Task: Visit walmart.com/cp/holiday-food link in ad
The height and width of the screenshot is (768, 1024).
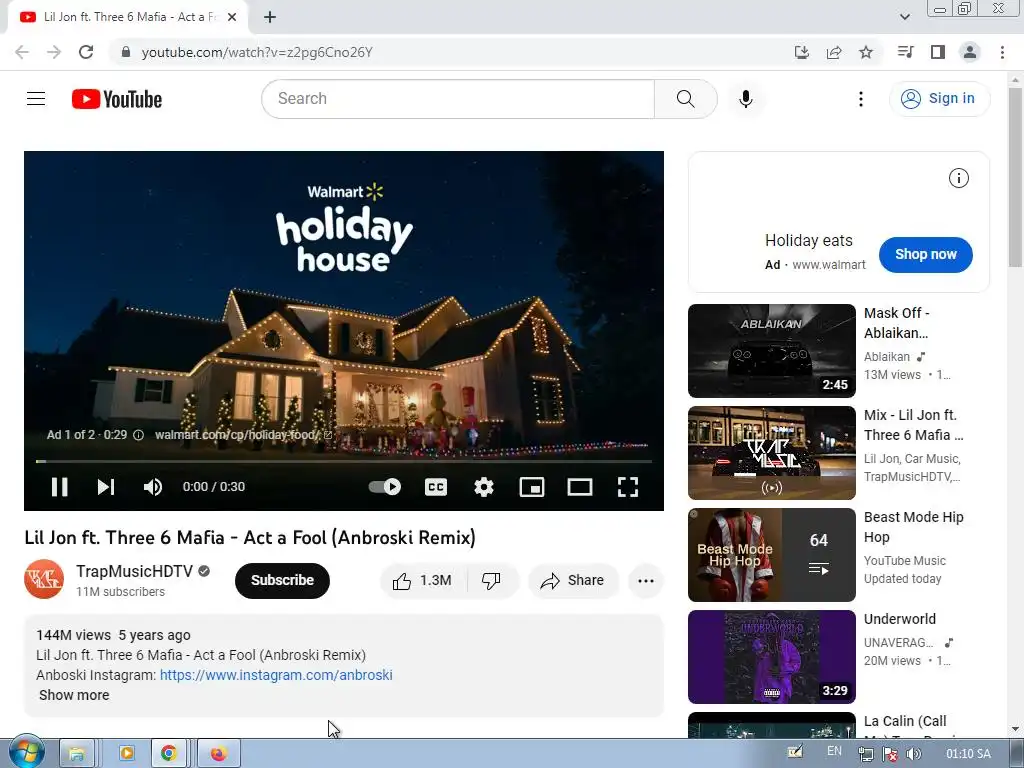Action: coord(244,435)
